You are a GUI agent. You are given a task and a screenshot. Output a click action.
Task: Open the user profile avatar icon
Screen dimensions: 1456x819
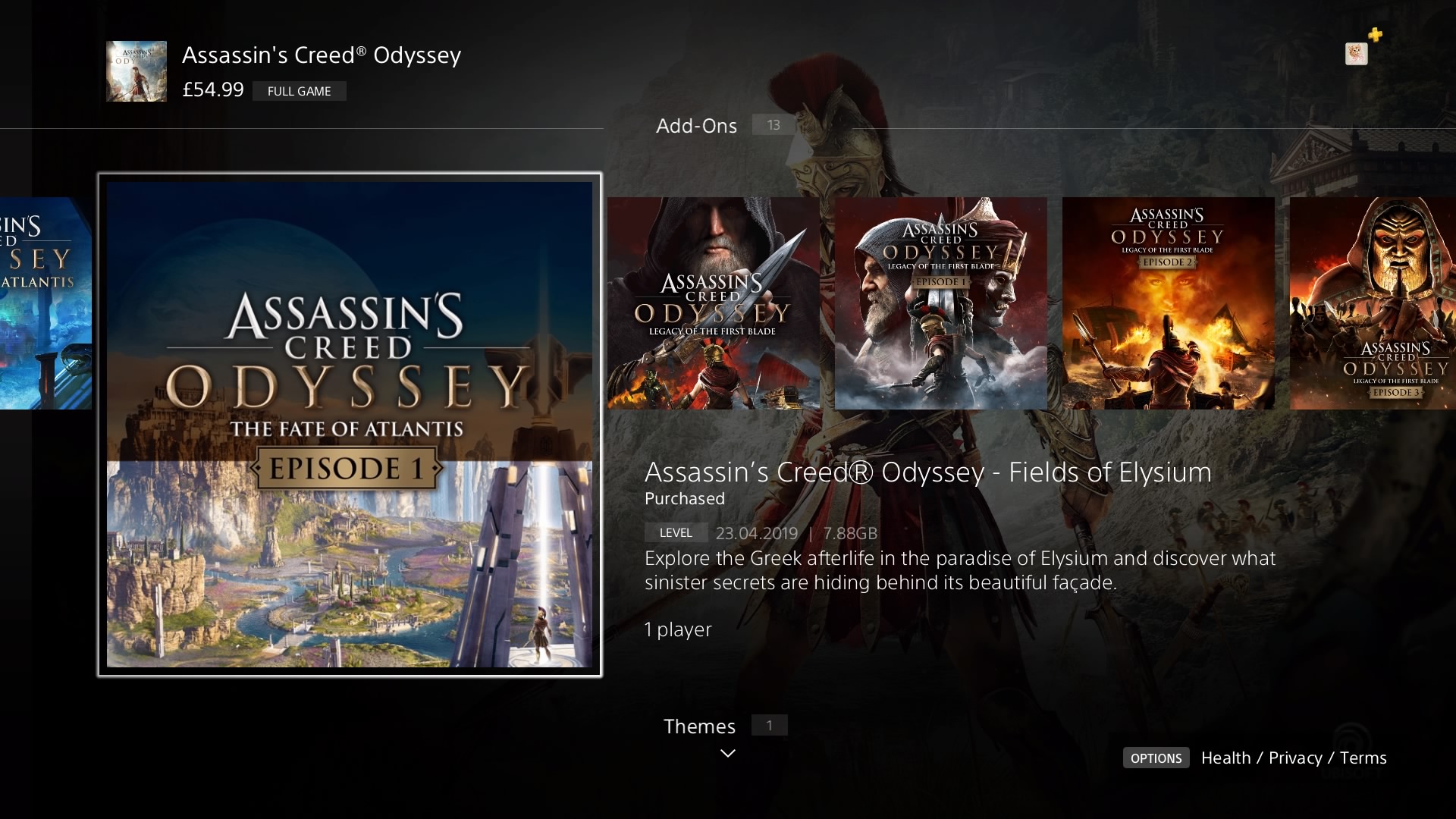1356,54
